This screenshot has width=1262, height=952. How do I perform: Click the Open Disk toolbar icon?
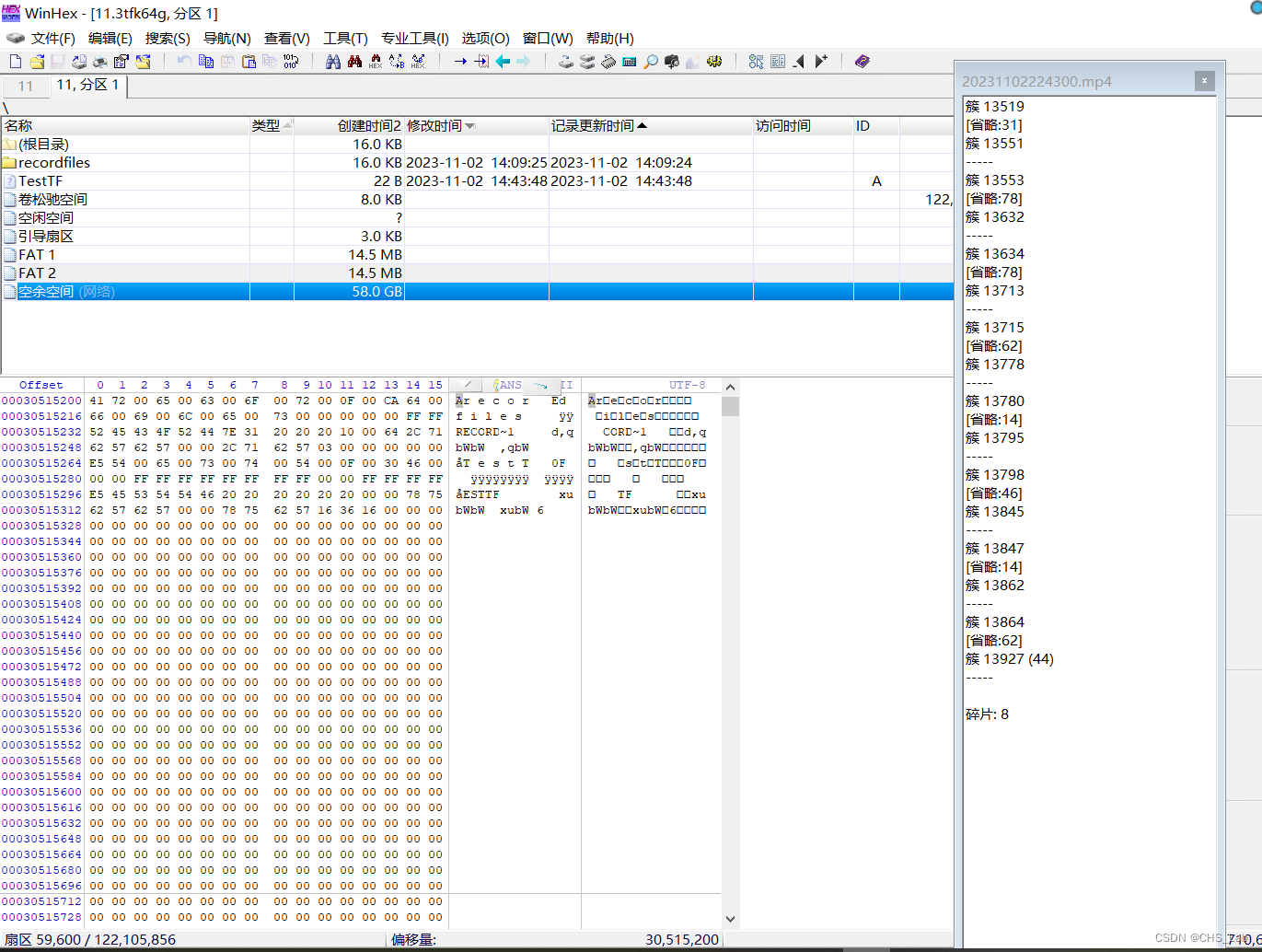(566, 62)
